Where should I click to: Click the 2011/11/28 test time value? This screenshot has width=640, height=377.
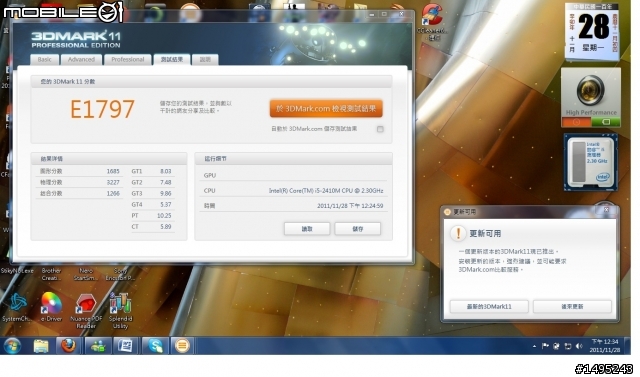pos(350,206)
